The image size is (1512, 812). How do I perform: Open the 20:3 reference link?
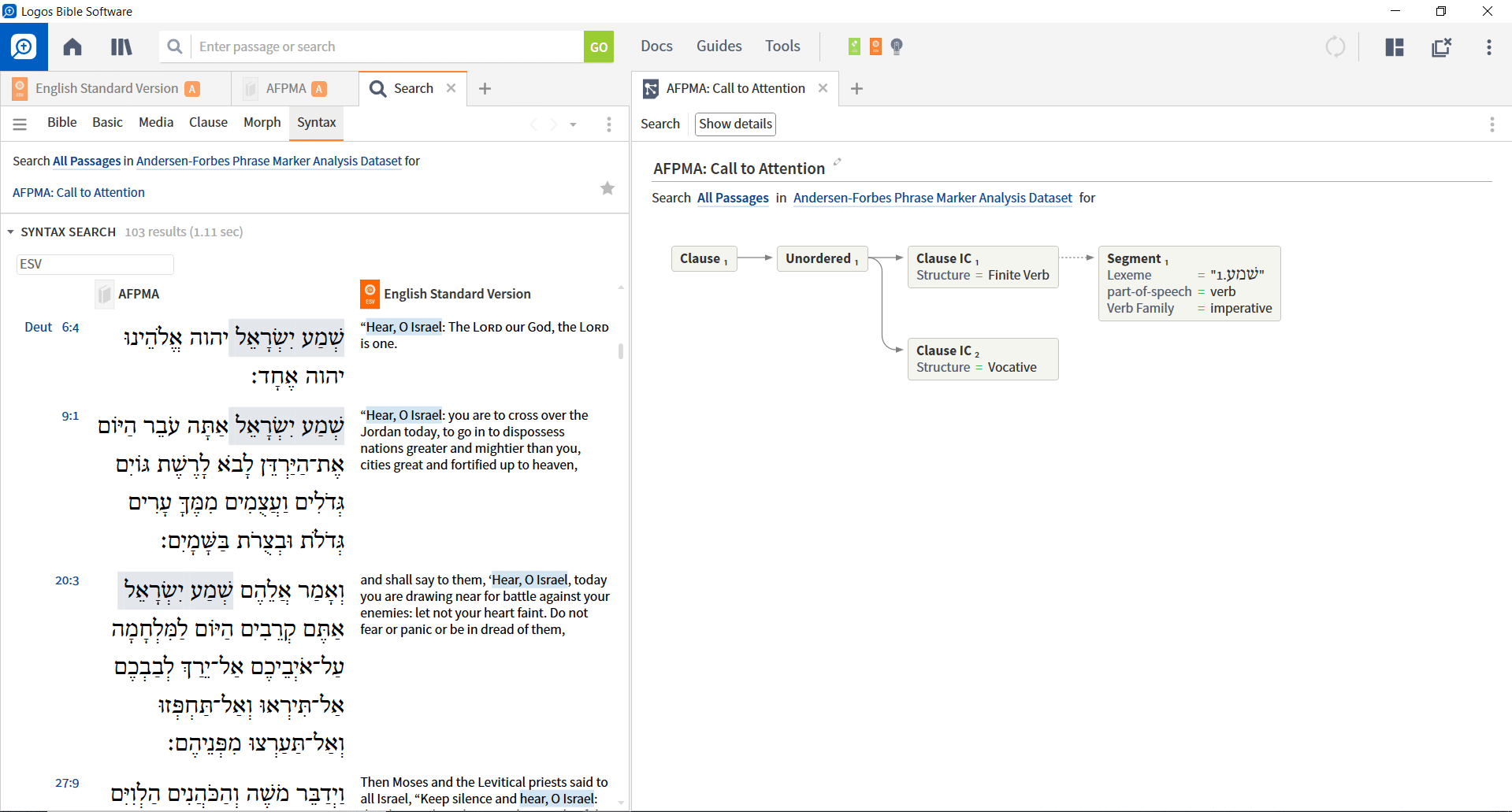pos(67,580)
